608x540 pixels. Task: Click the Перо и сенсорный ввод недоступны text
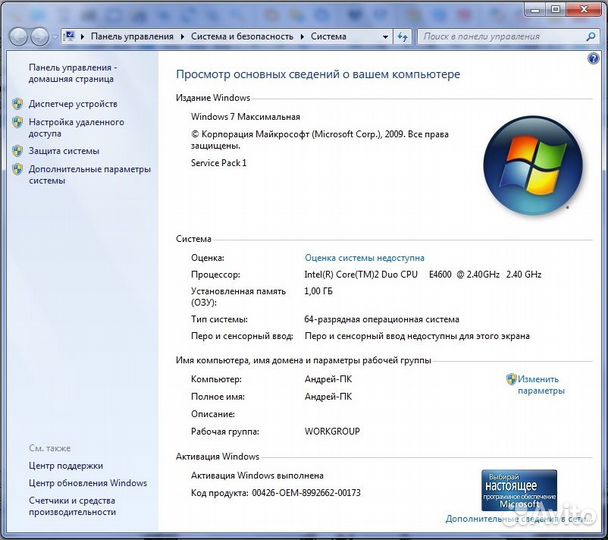point(417,336)
